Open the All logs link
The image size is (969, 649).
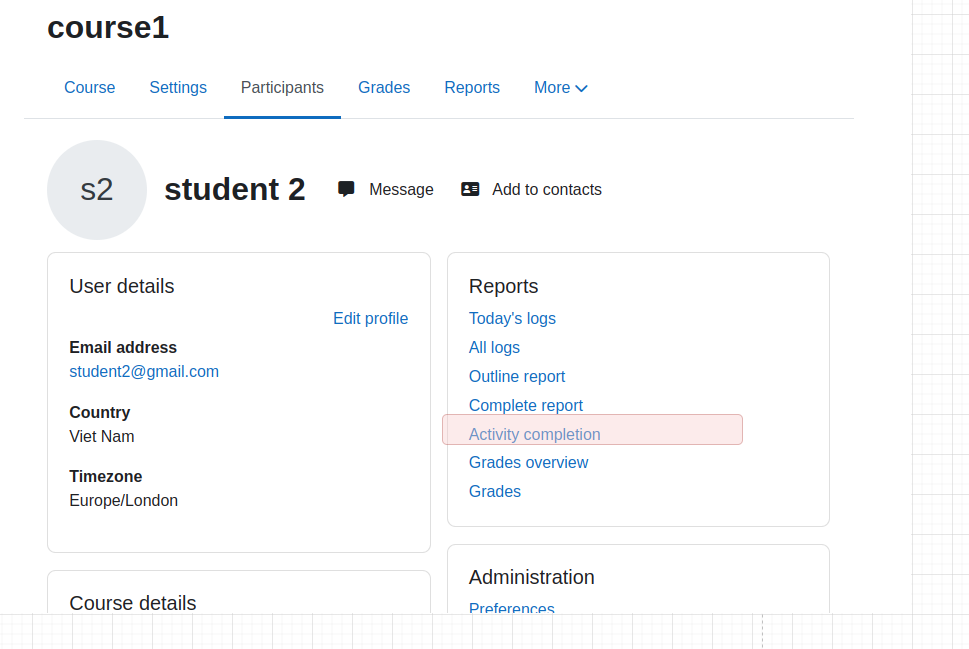(494, 347)
